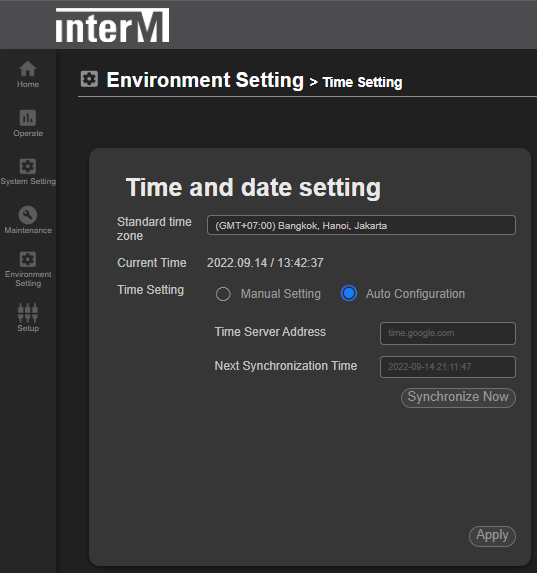Open the Operate bar-chart icon
Image resolution: width=537 pixels, height=573 pixels.
[x=28, y=118]
